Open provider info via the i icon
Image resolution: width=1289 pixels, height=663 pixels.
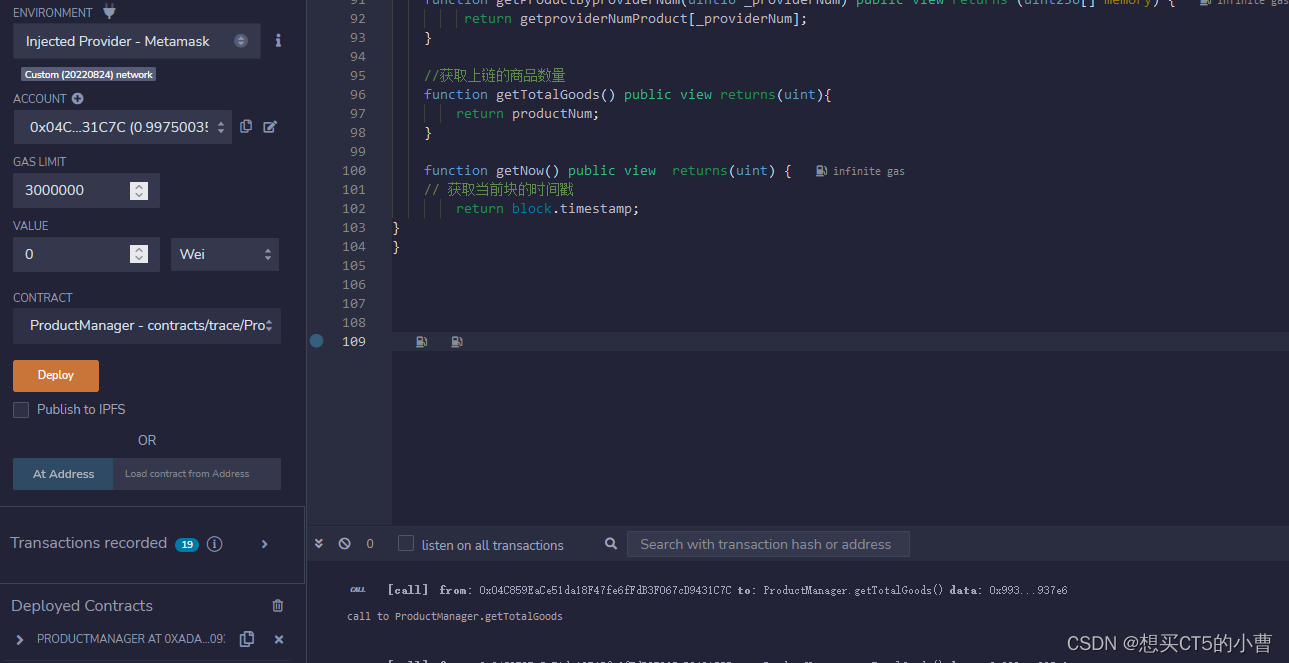coord(278,40)
